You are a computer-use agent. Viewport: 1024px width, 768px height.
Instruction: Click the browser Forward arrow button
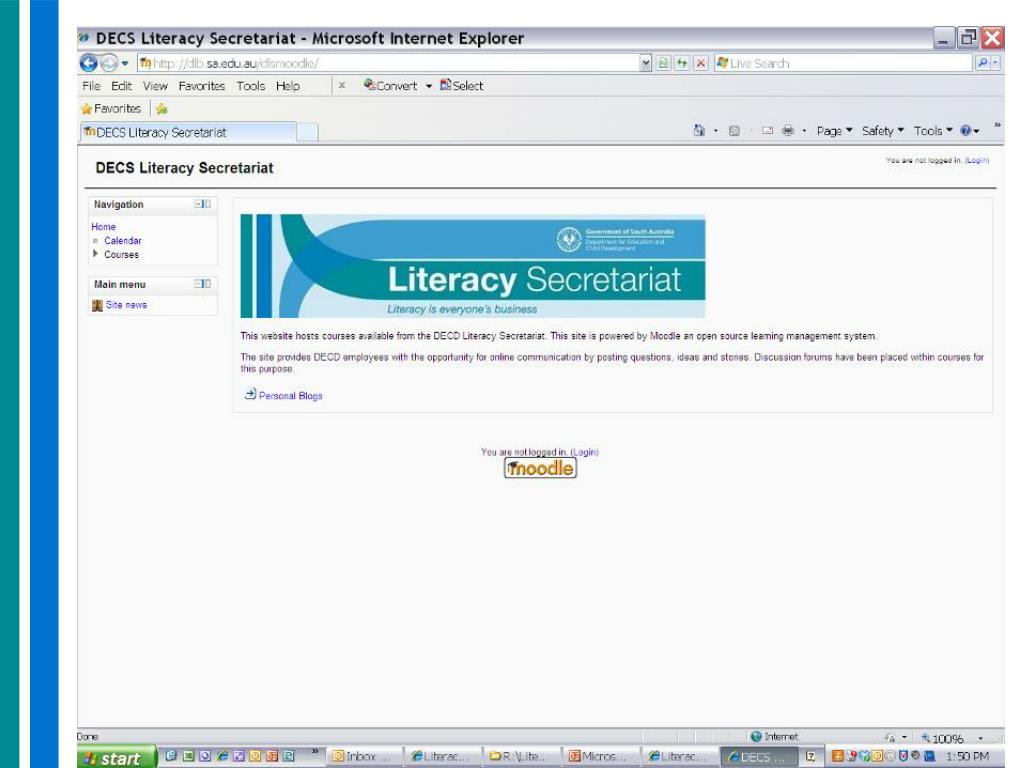click(108, 63)
